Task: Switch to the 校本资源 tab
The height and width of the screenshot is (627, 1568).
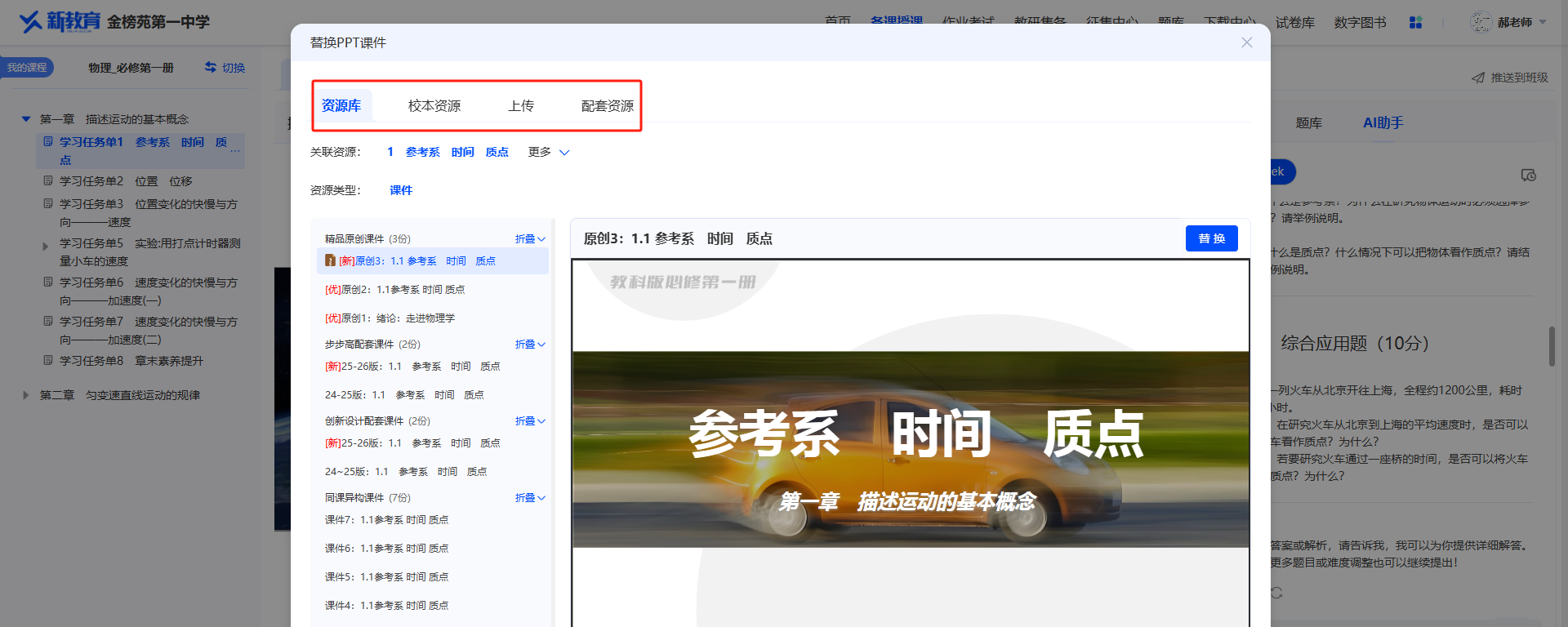Action: pyautogui.click(x=434, y=106)
